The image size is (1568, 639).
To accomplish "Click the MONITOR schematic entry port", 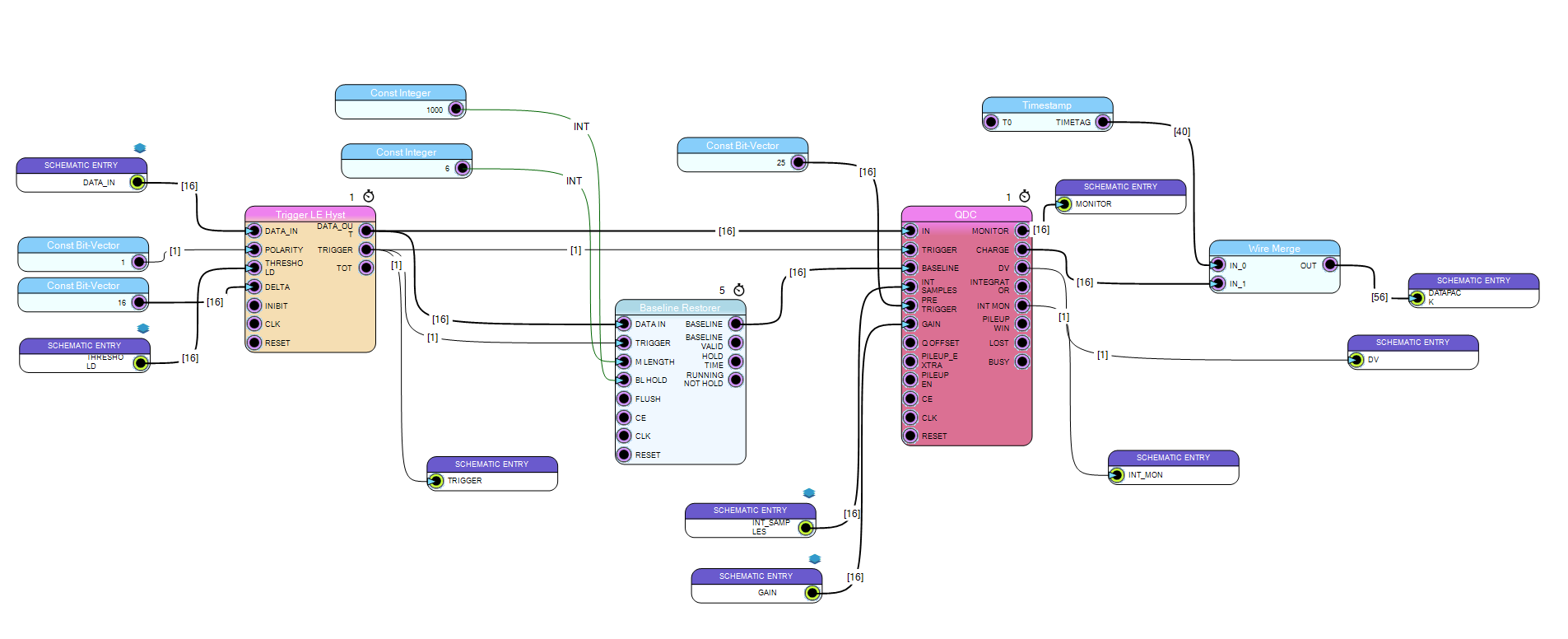I will (1064, 203).
